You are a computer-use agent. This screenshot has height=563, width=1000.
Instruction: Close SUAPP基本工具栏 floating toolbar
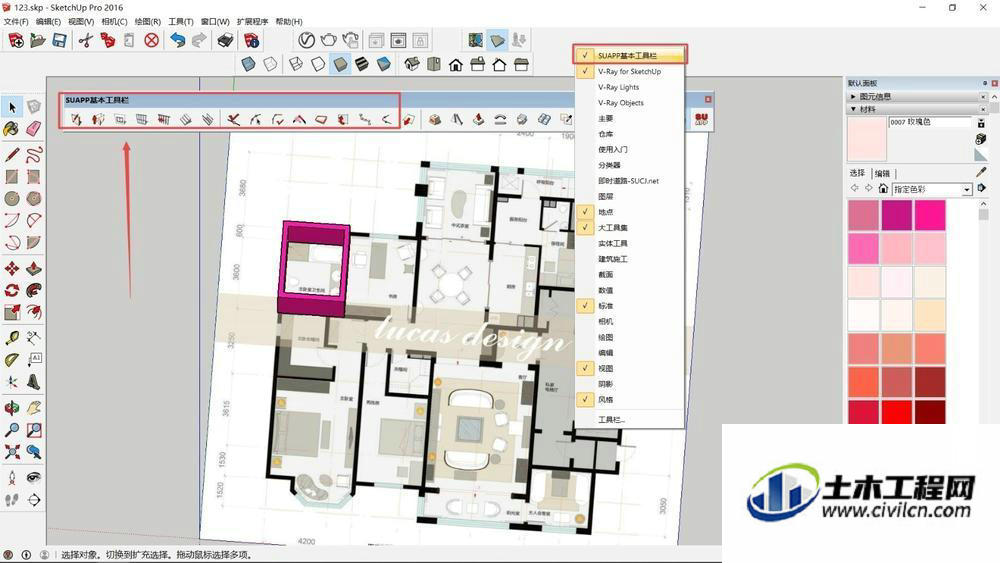click(x=708, y=99)
